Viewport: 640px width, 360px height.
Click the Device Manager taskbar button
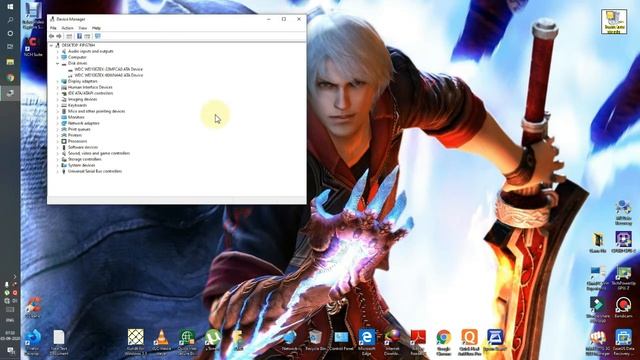click(x=10, y=93)
